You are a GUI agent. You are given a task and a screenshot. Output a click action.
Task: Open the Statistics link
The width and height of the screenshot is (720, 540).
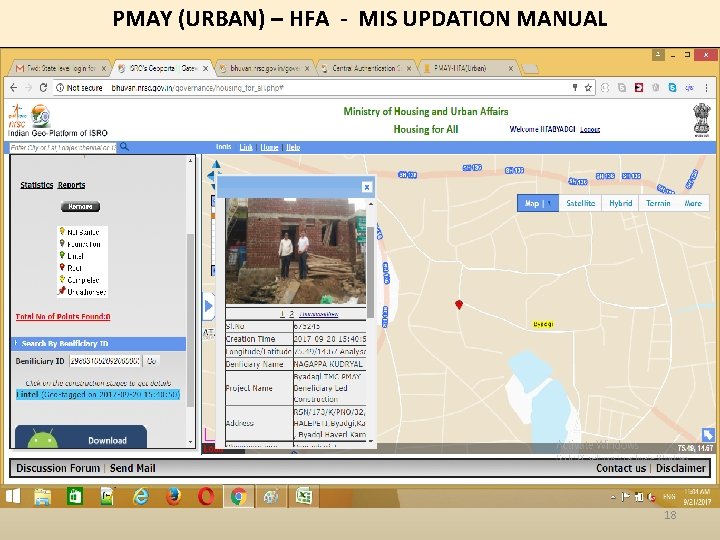pos(37,185)
